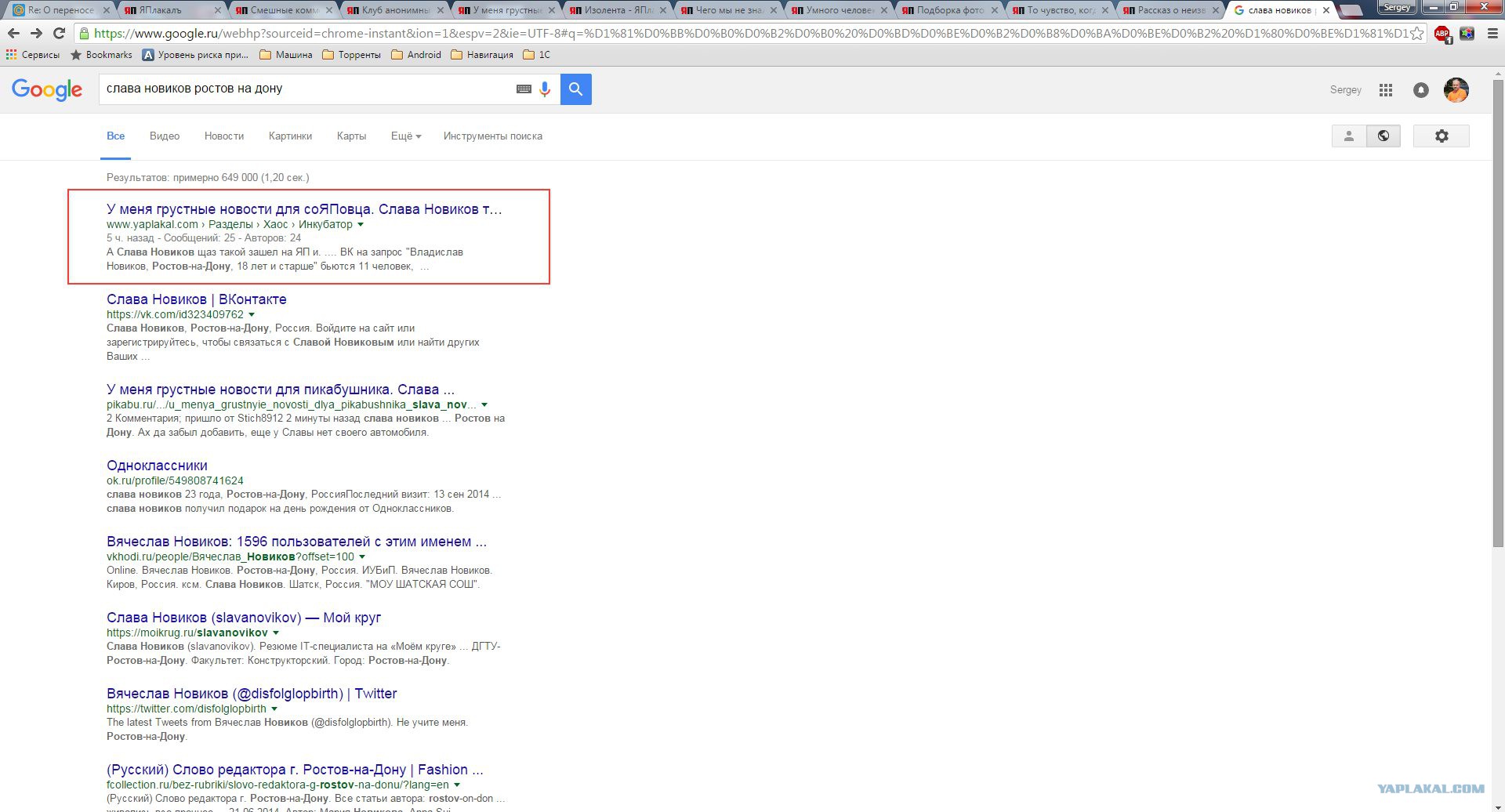This screenshot has height=812, width=1505.
Task: Open the Sergey Chrome profile button in title bar
Action: [1397, 7]
